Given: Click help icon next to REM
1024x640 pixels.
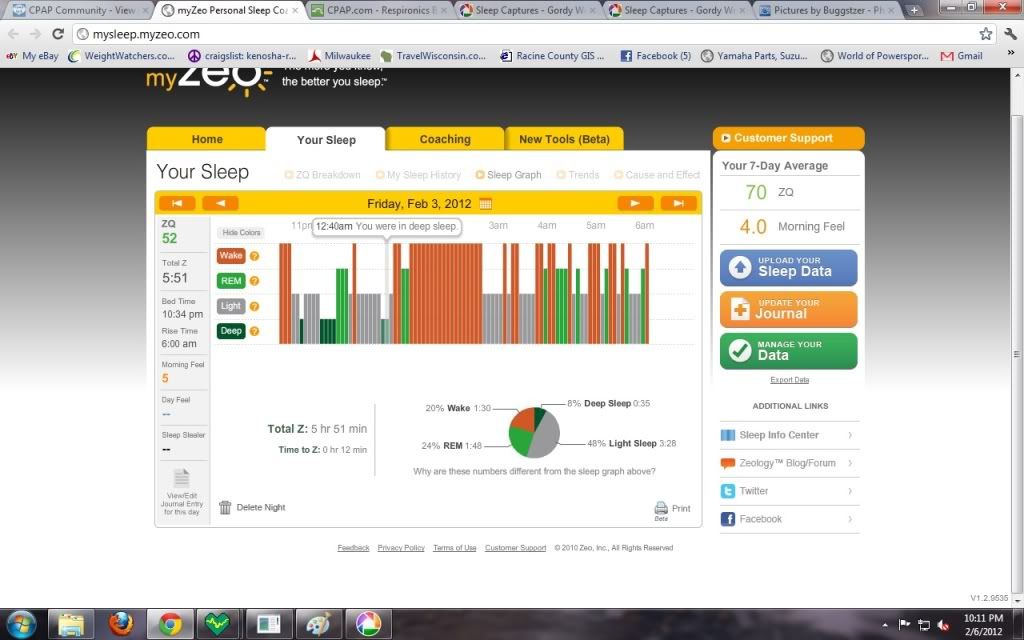Looking at the screenshot, I should pyautogui.click(x=255, y=281).
